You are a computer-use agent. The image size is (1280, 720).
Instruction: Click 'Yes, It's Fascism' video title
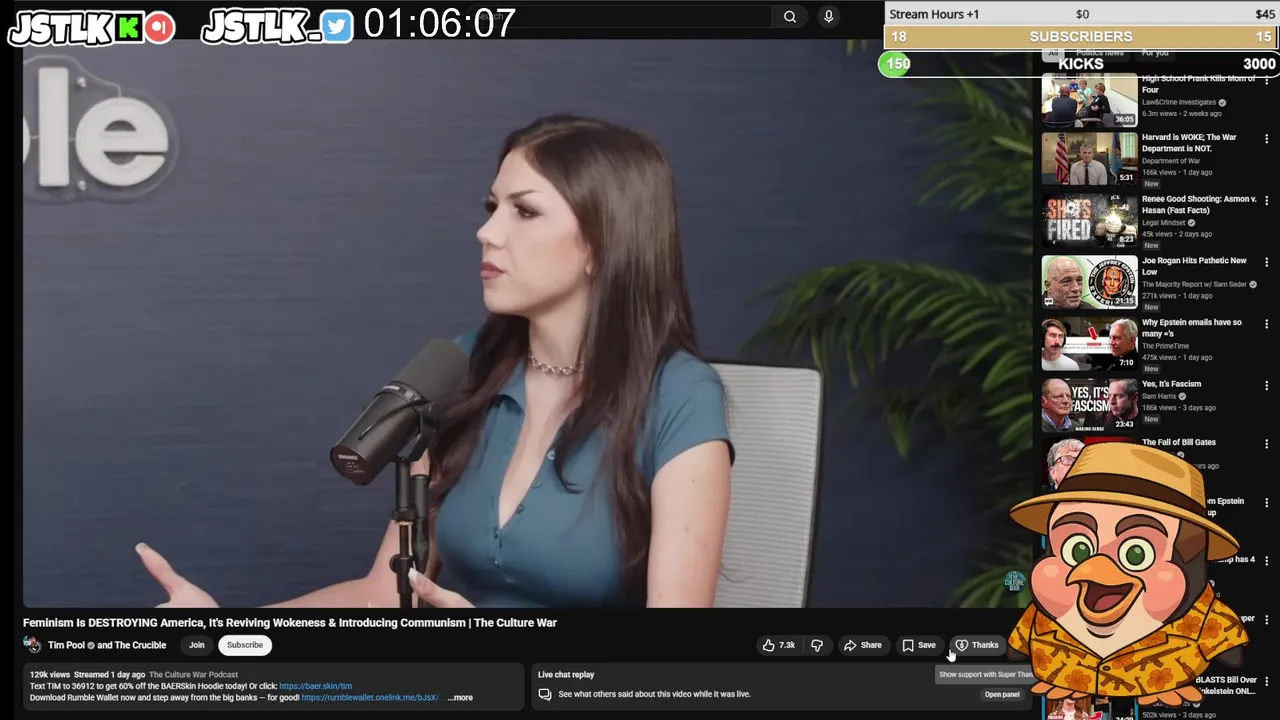coord(1172,384)
